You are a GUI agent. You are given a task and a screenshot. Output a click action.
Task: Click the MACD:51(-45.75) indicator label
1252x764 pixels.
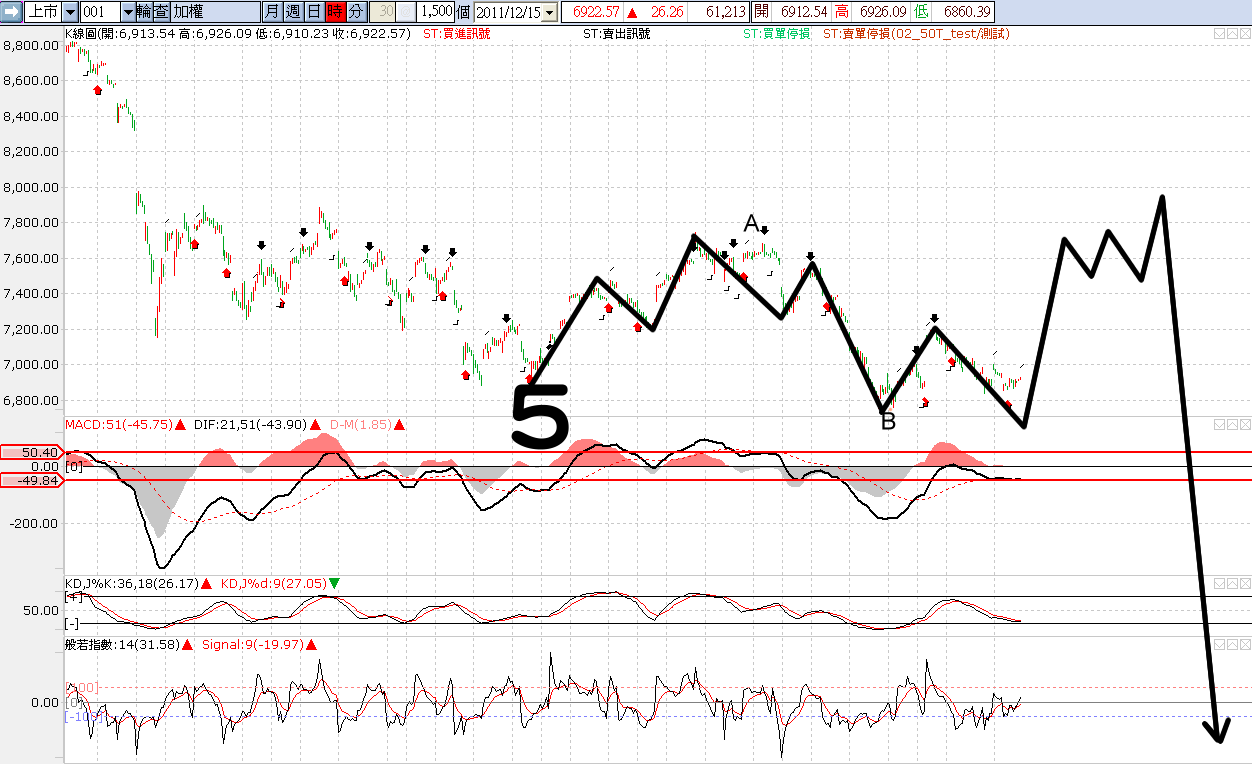[118, 425]
